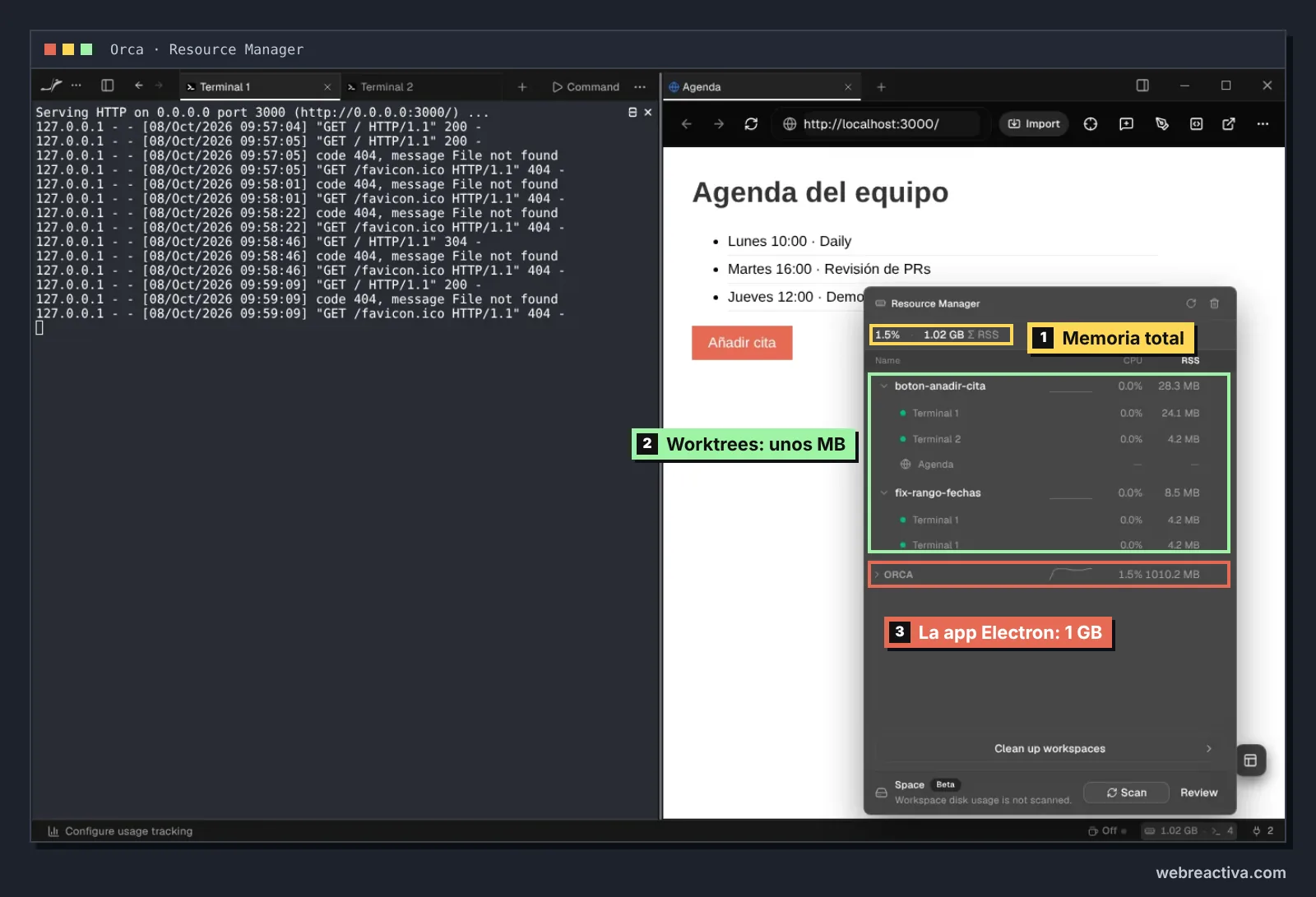Screen dimensions: 1316x897
Task: Expand the ORCA process row
Action: (x=877, y=575)
